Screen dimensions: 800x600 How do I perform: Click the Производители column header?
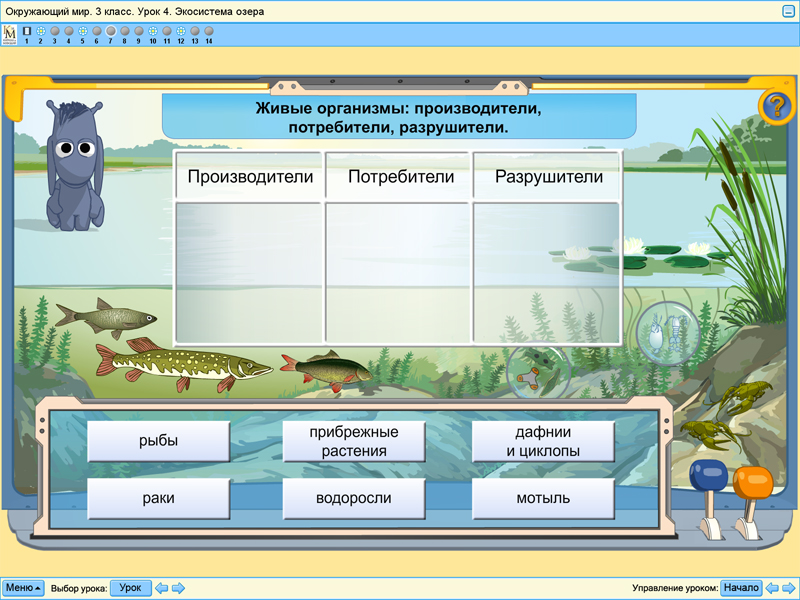pyautogui.click(x=249, y=176)
